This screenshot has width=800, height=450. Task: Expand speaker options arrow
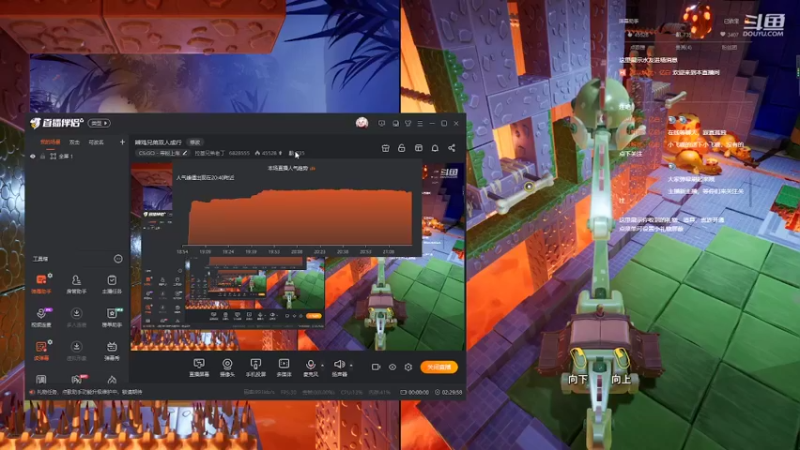tap(351, 365)
